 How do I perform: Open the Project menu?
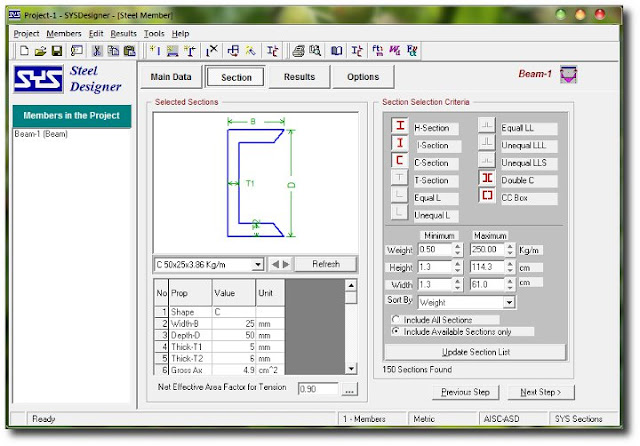coord(27,34)
